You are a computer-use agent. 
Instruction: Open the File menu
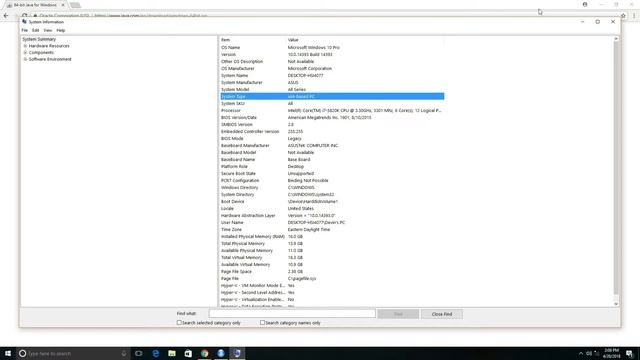[24, 30]
